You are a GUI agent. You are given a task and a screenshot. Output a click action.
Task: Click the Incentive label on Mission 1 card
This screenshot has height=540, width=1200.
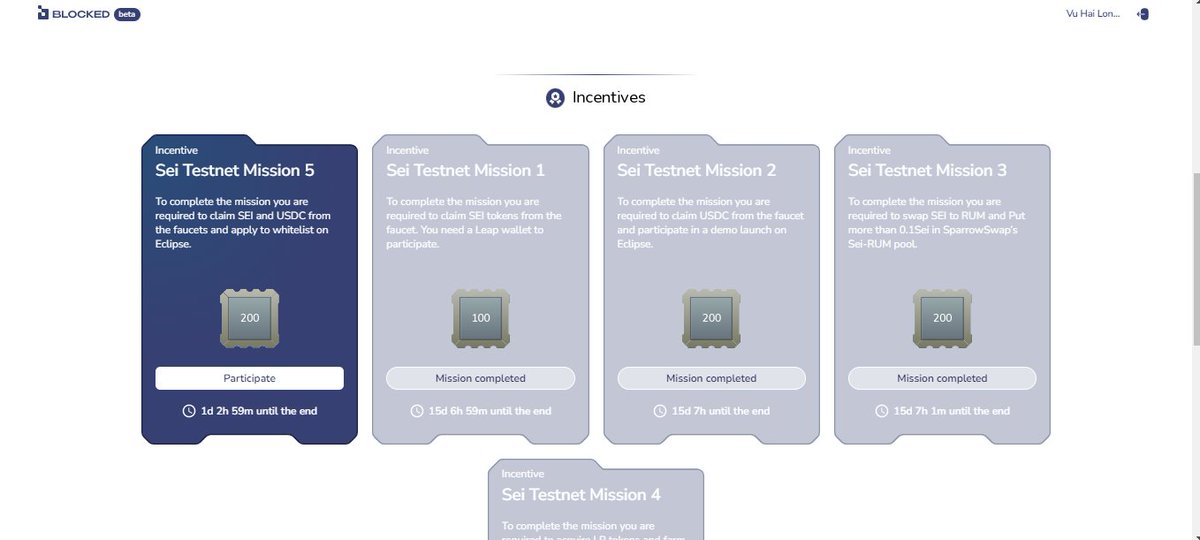(x=408, y=150)
